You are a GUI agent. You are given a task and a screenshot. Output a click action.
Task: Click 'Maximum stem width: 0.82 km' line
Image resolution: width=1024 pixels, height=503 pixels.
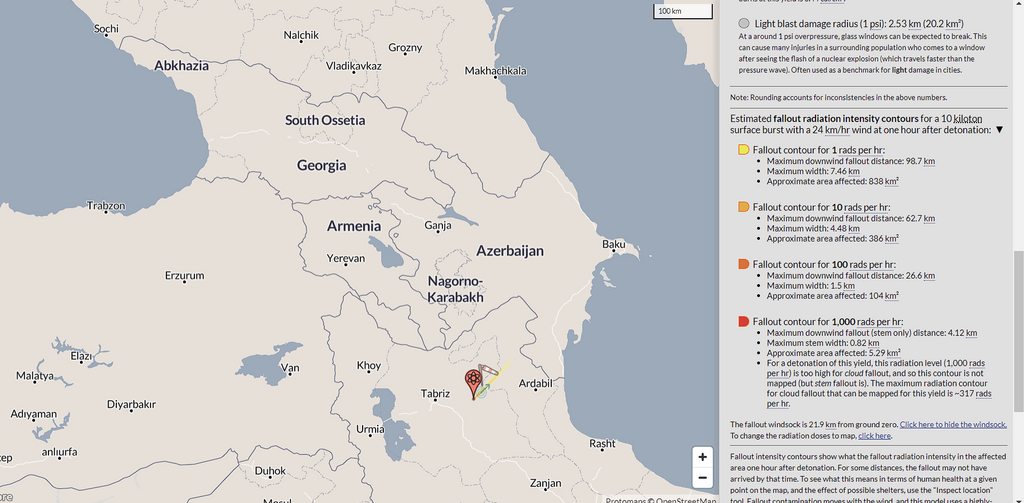[x=823, y=343]
